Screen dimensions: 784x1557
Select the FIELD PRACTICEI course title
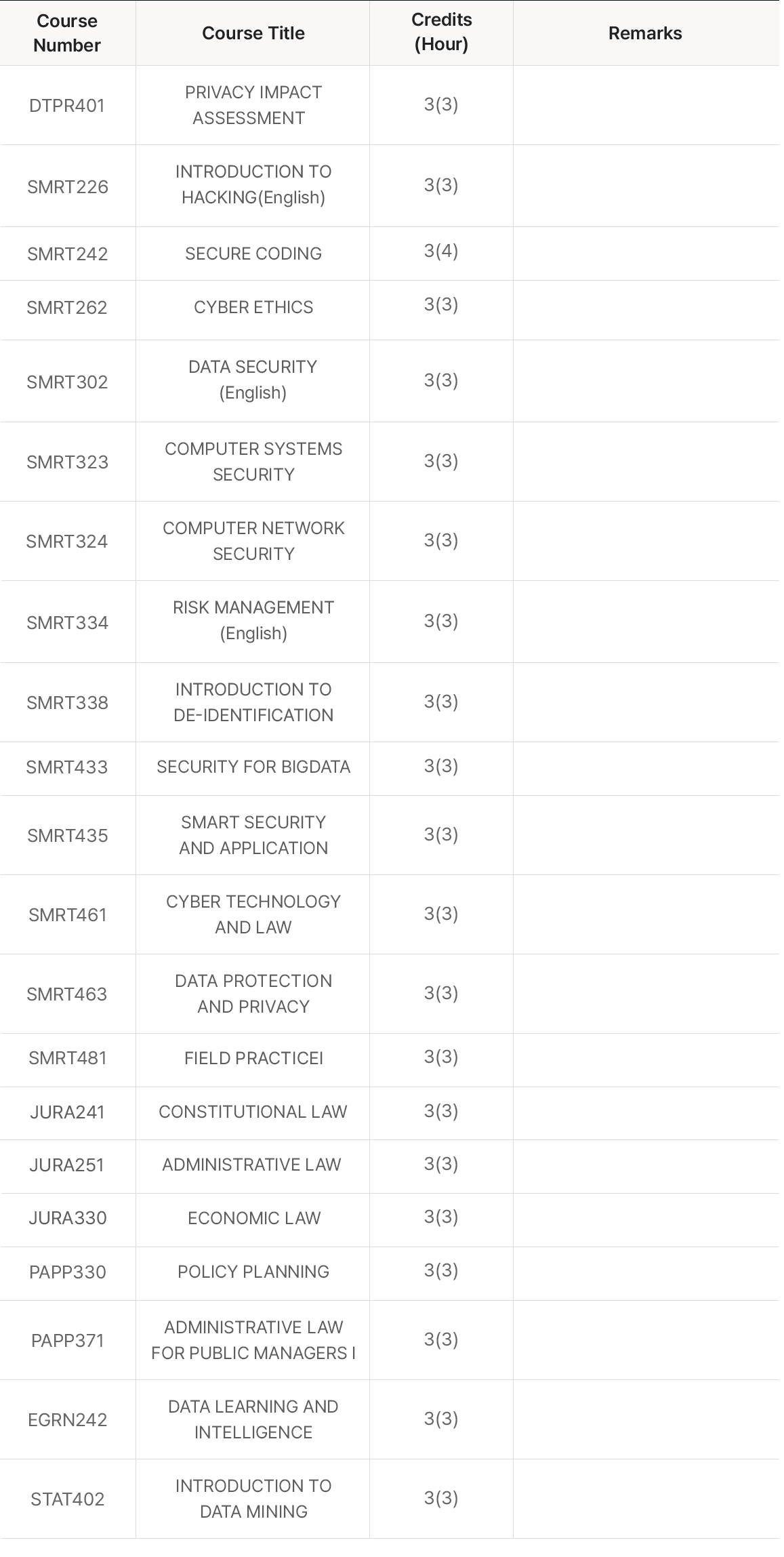[x=253, y=1058]
